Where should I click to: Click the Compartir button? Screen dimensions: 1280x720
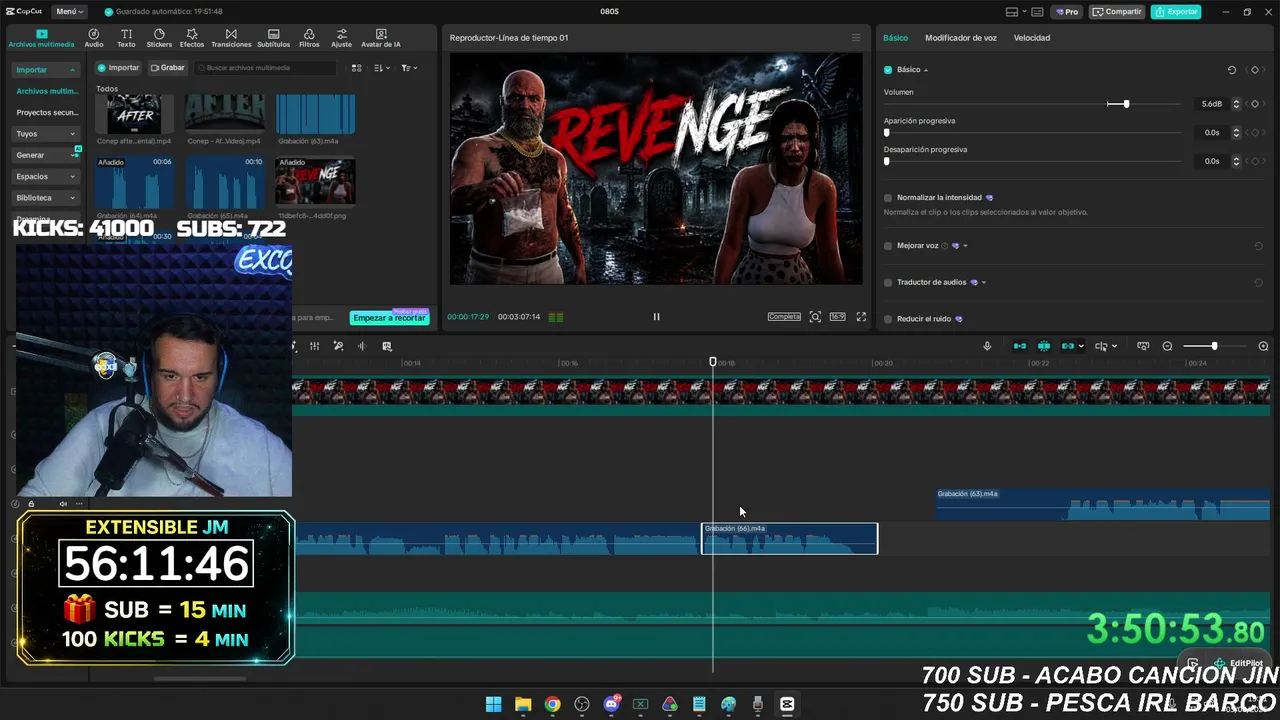tap(1116, 12)
